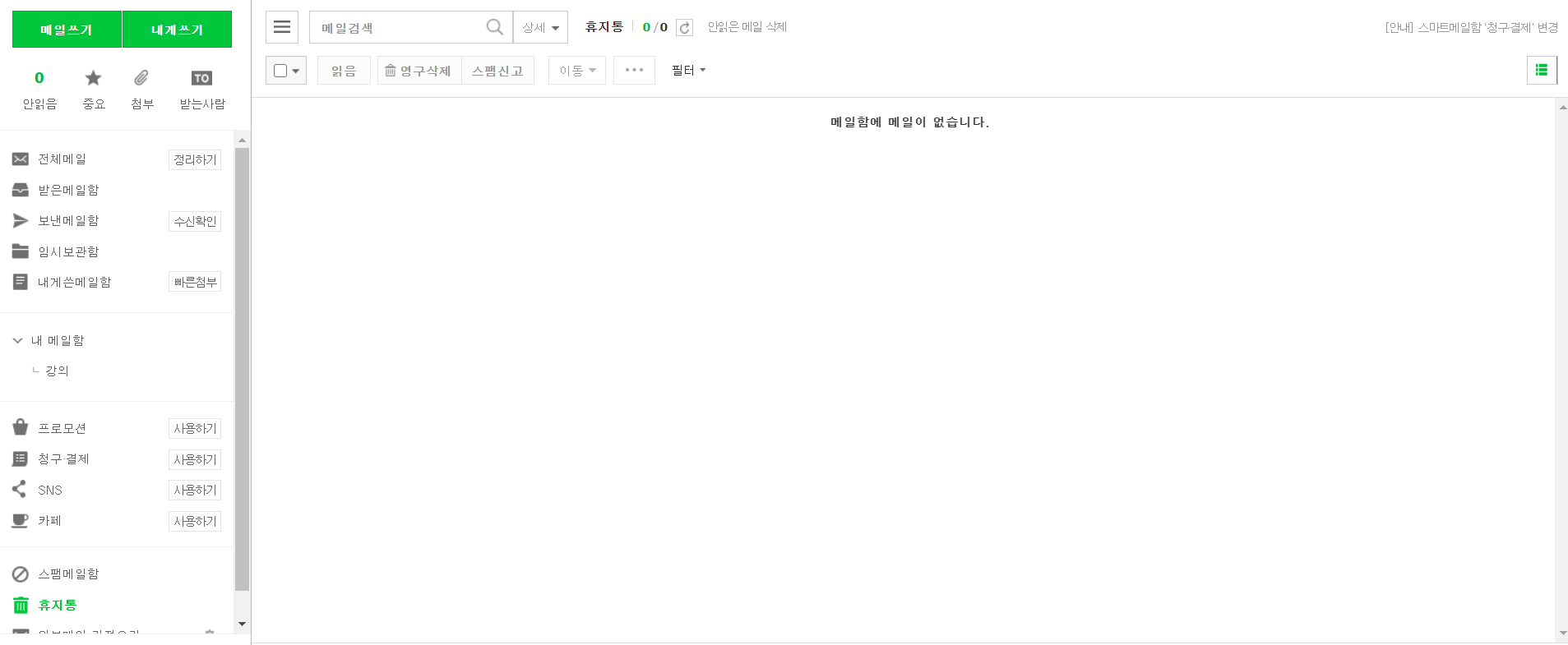Open the 필터 filter dropdown
The image size is (1568, 645).
[689, 70]
